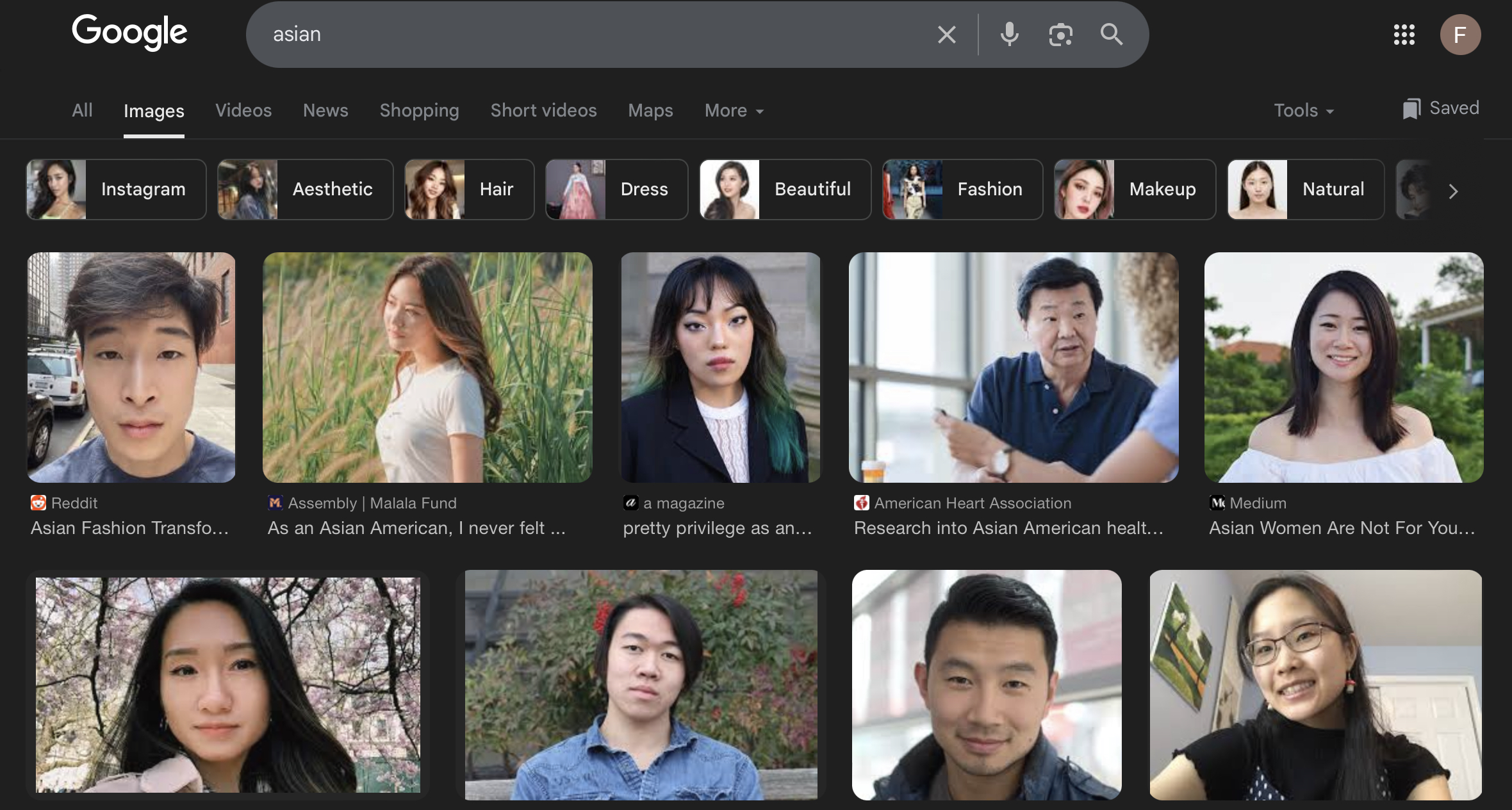
Task: Open Medium image of woman in white top
Action: point(1344,367)
